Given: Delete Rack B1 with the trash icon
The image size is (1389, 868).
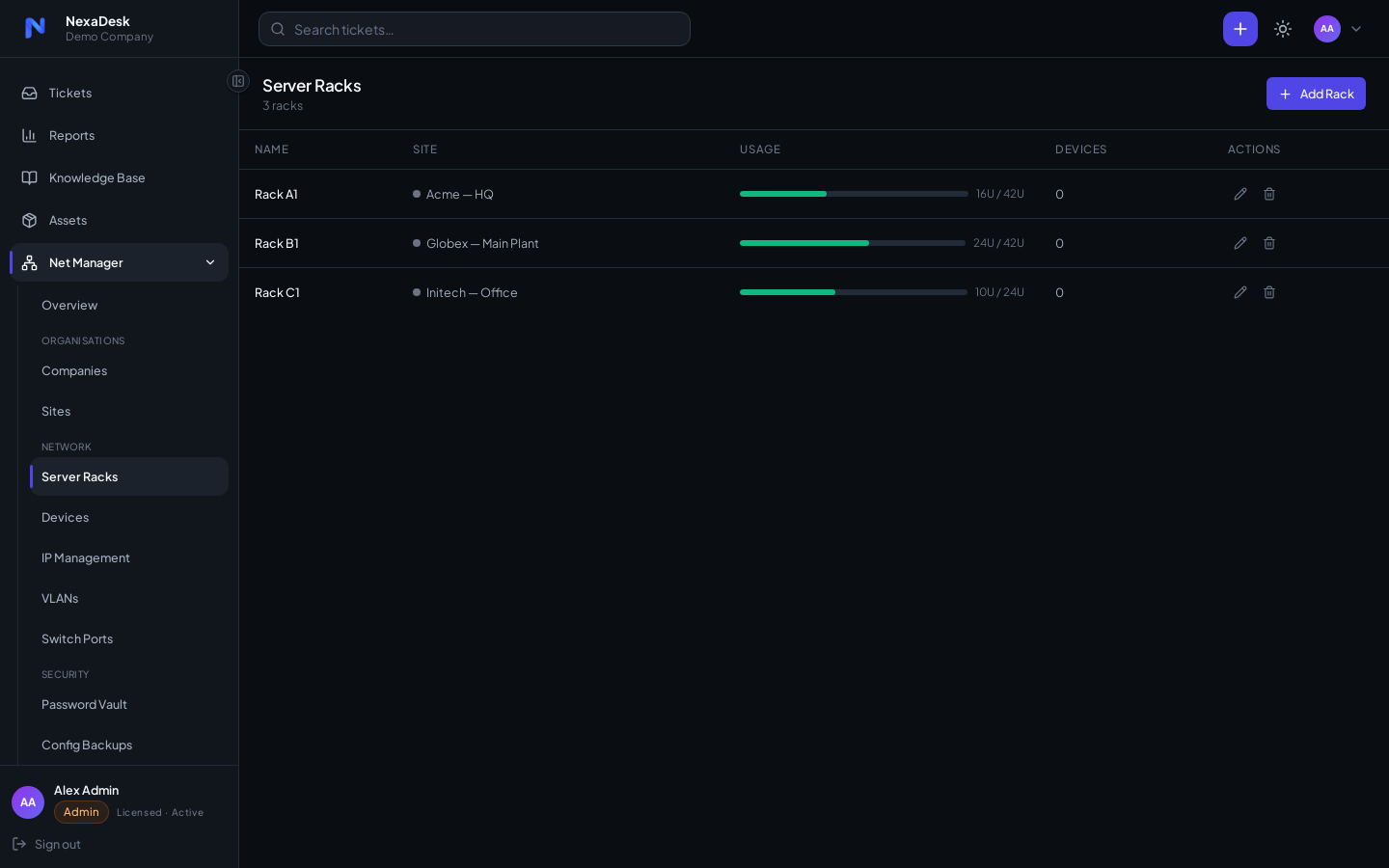Looking at the screenshot, I should click(x=1269, y=243).
